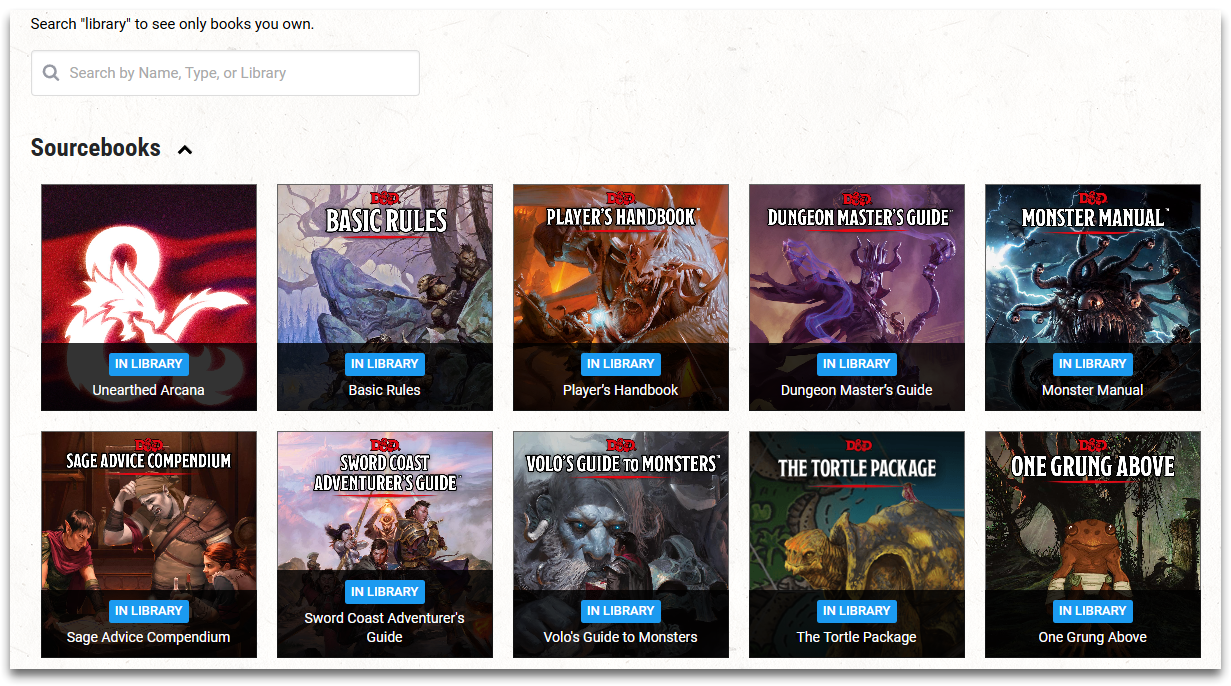This screenshot has width=1231, height=686.
Task: Select the One Grung Above title caption
Action: coord(1093,637)
